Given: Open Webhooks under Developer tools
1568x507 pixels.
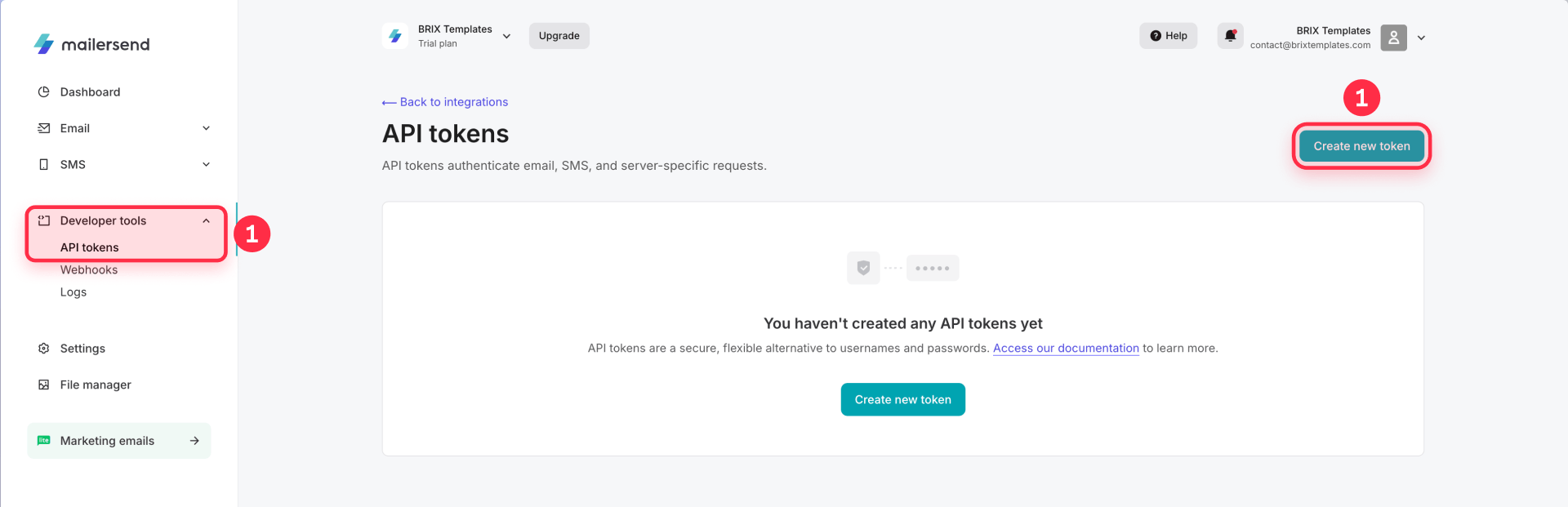Looking at the screenshot, I should (89, 269).
